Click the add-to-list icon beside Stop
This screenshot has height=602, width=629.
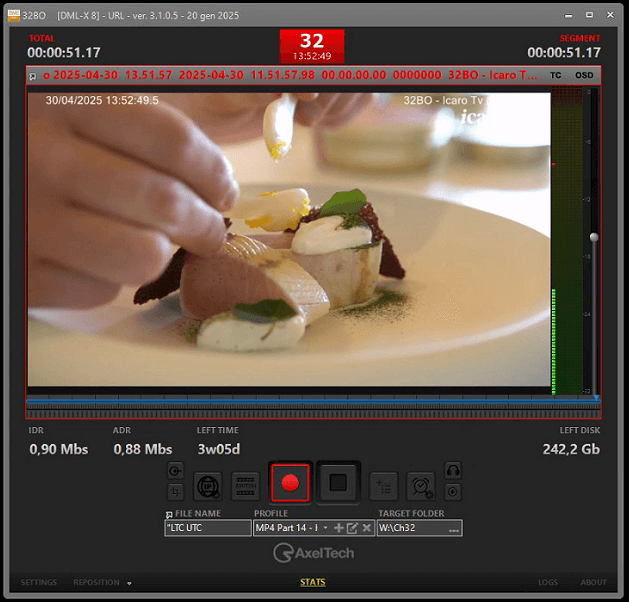[383, 484]
